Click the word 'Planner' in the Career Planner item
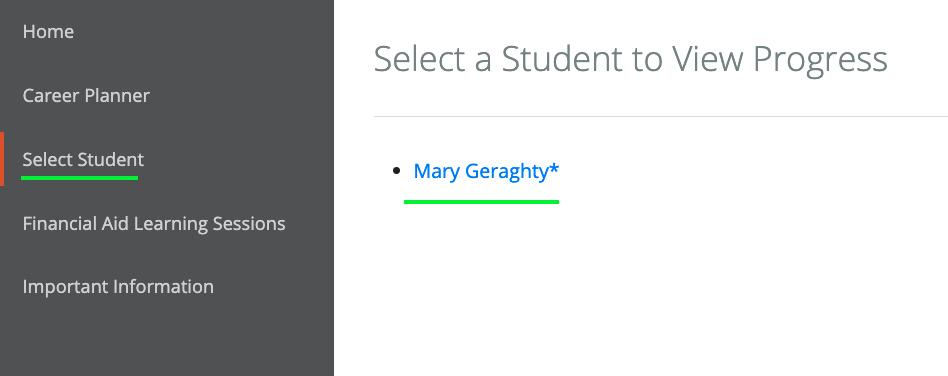 pos(117,96)
